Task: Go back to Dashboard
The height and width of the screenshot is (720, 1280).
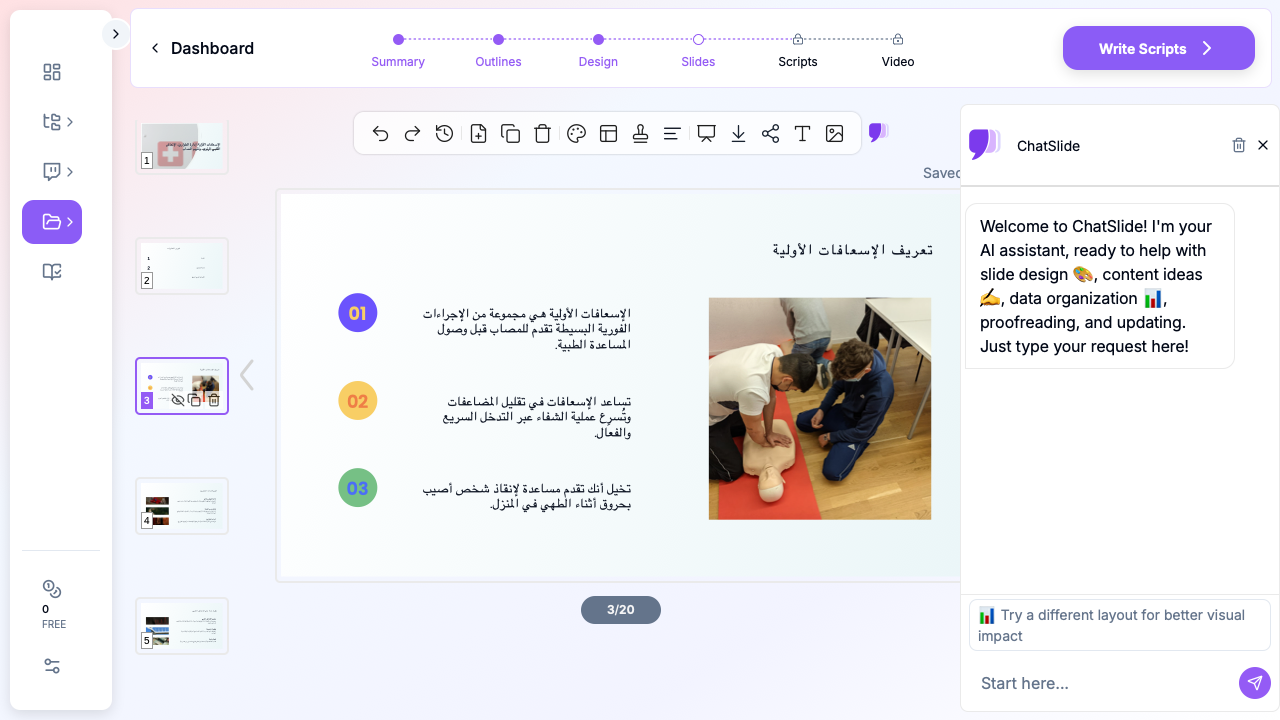Action: [202, 48]
